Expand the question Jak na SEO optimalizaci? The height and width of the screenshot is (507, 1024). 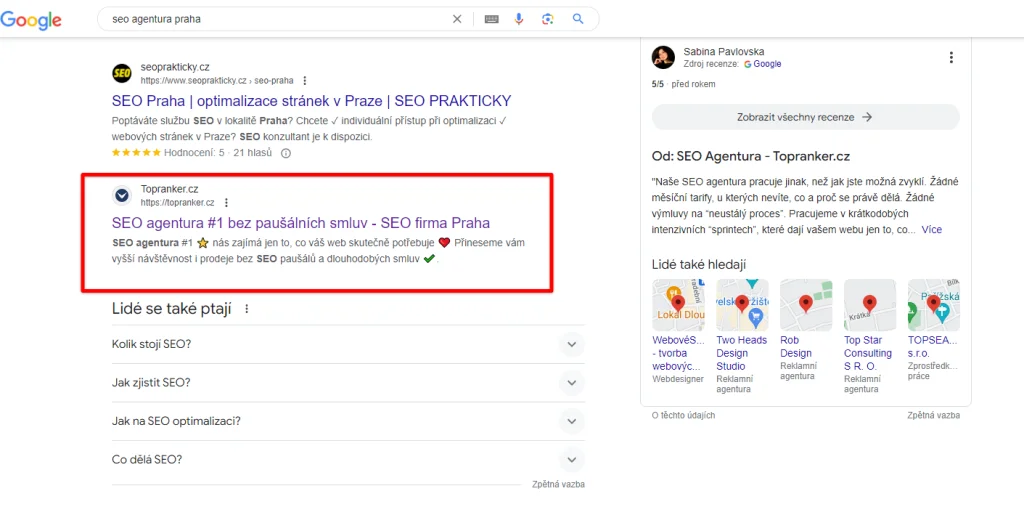click(348, 421)
